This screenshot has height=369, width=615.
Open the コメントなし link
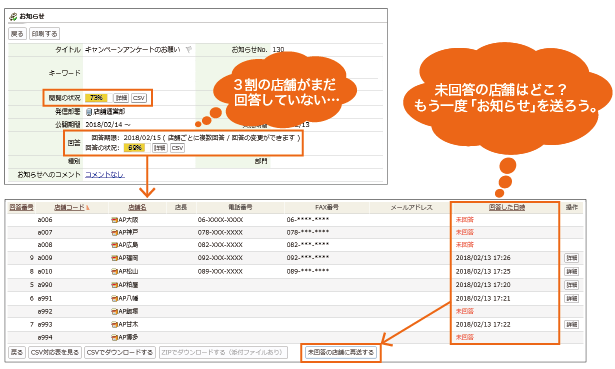(105, 175)
